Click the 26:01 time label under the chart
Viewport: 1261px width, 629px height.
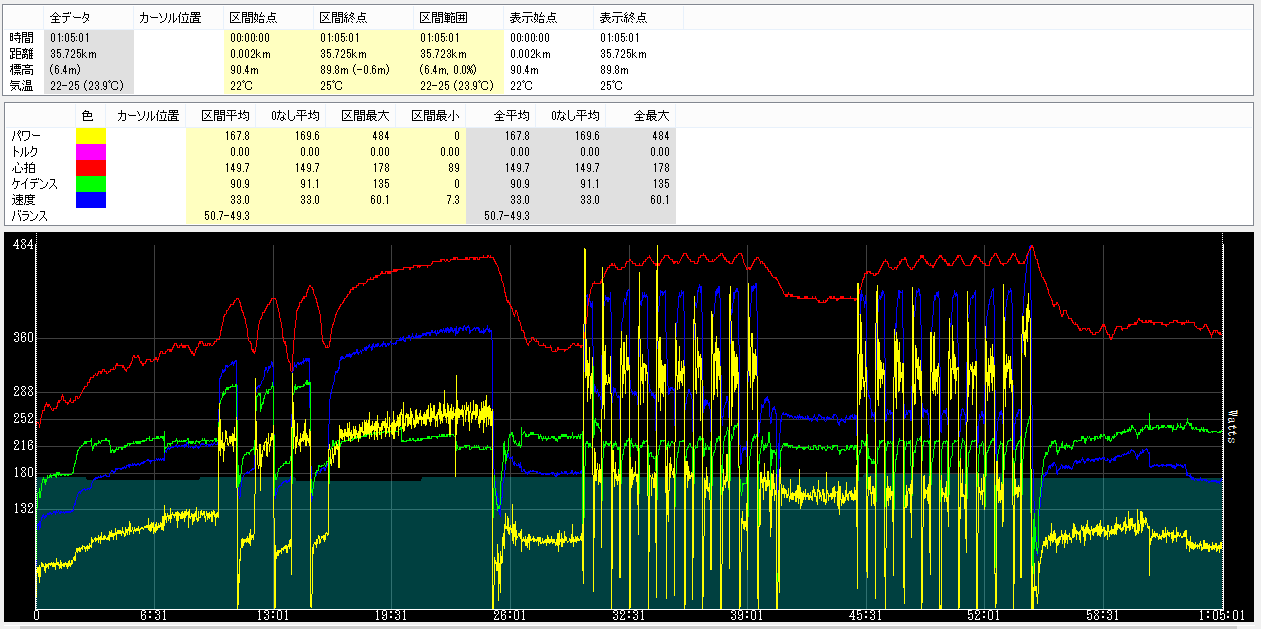coord(510,616)
